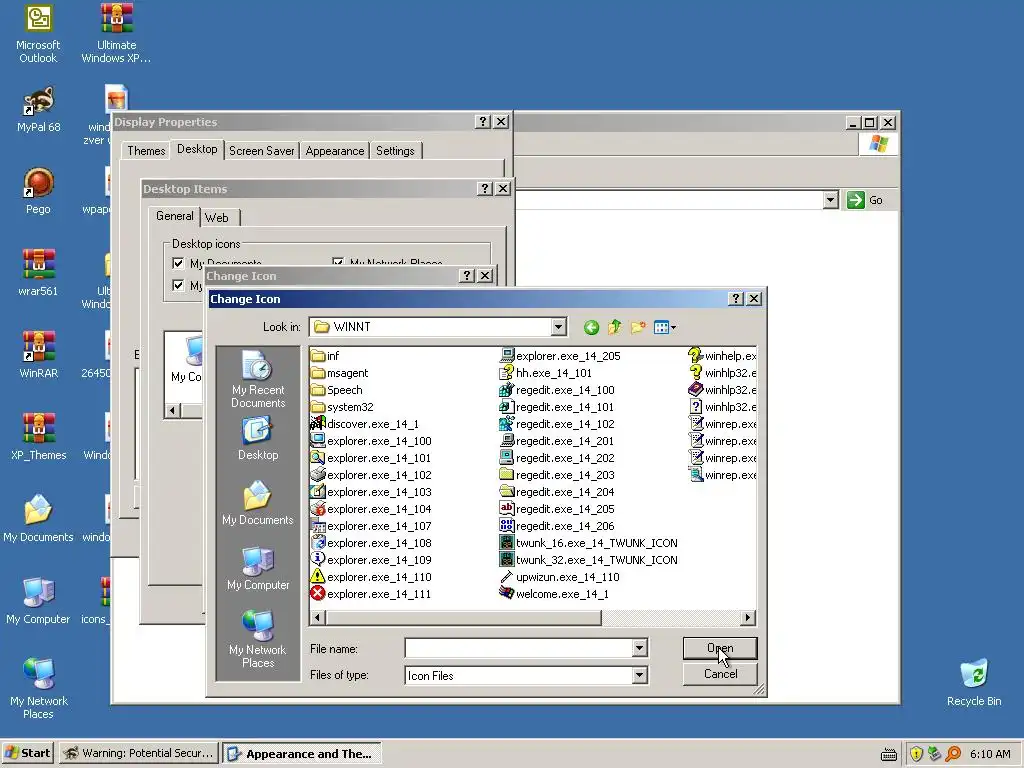Switch to General tab in Desktop Items
This screenshot has height=768, width=1024.
[x=174, y=216]
